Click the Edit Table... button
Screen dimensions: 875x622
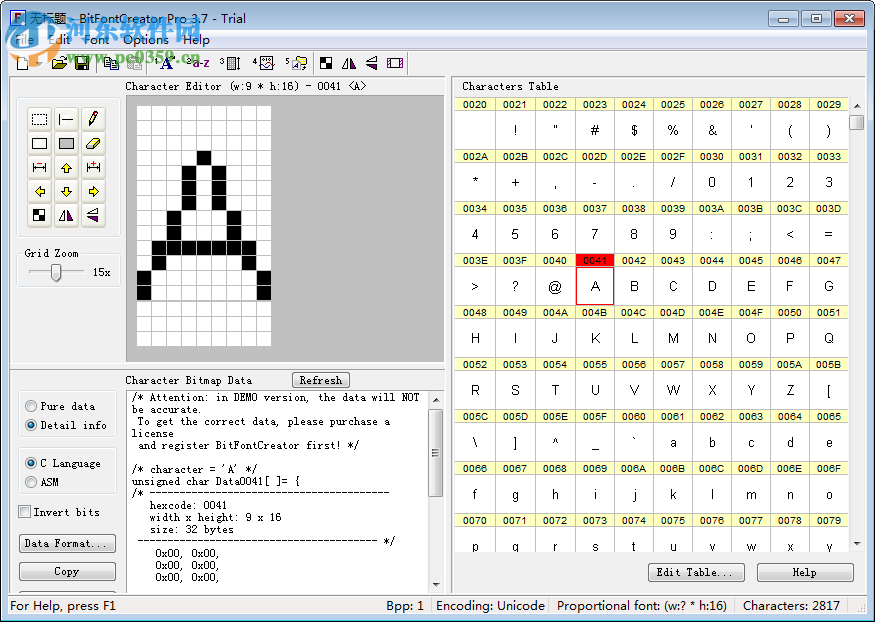(694, 573)
